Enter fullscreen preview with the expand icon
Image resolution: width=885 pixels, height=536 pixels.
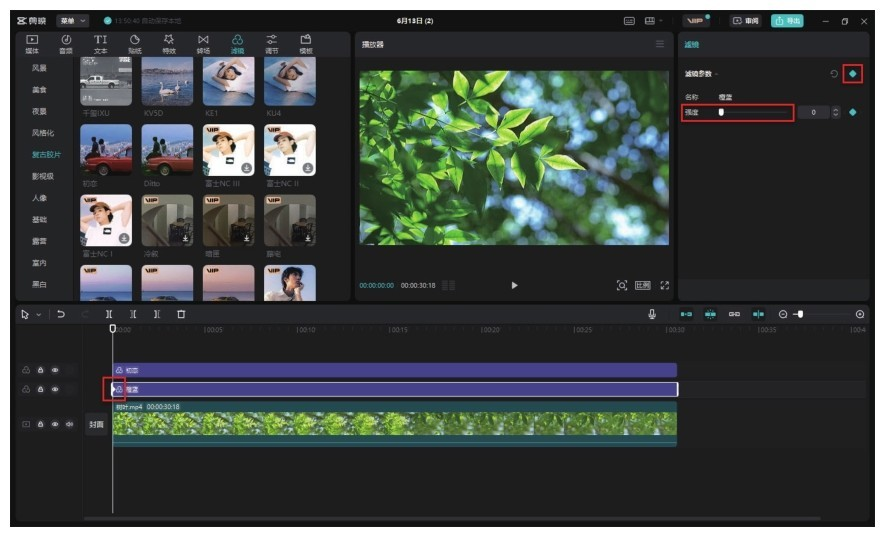pyautogui.click(x=665, y=285)
